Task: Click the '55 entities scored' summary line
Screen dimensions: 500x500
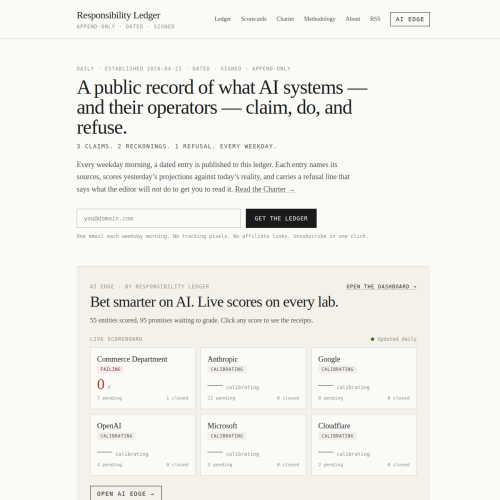Action: (201, 320)
